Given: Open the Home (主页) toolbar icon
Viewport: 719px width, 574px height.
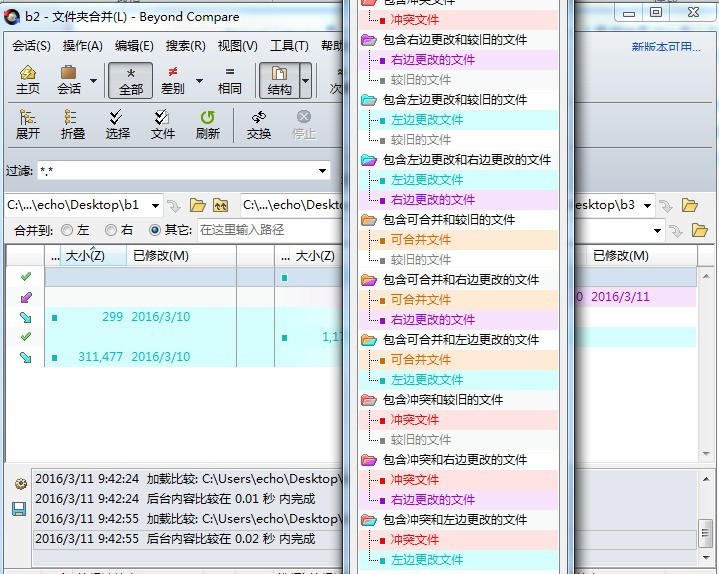Looking at the screenshot, I should (x=28, y=80).
